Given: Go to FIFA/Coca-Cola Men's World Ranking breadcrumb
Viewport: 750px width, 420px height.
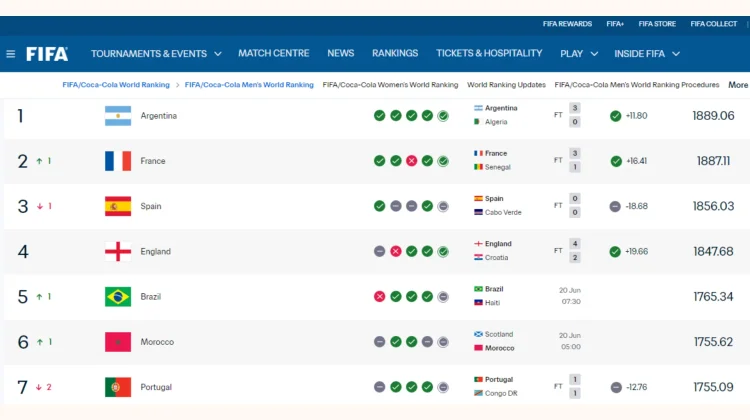Looking at the screenshot, I should (x=249, y=85).
